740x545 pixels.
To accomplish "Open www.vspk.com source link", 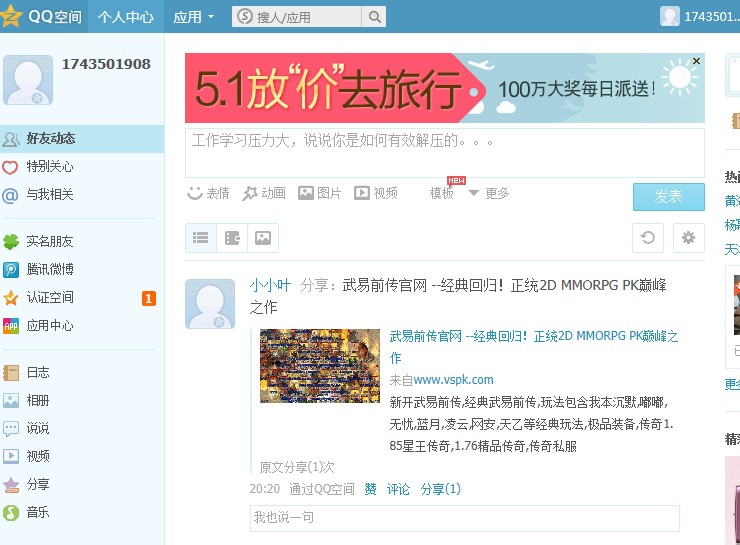I will point(453,380).
